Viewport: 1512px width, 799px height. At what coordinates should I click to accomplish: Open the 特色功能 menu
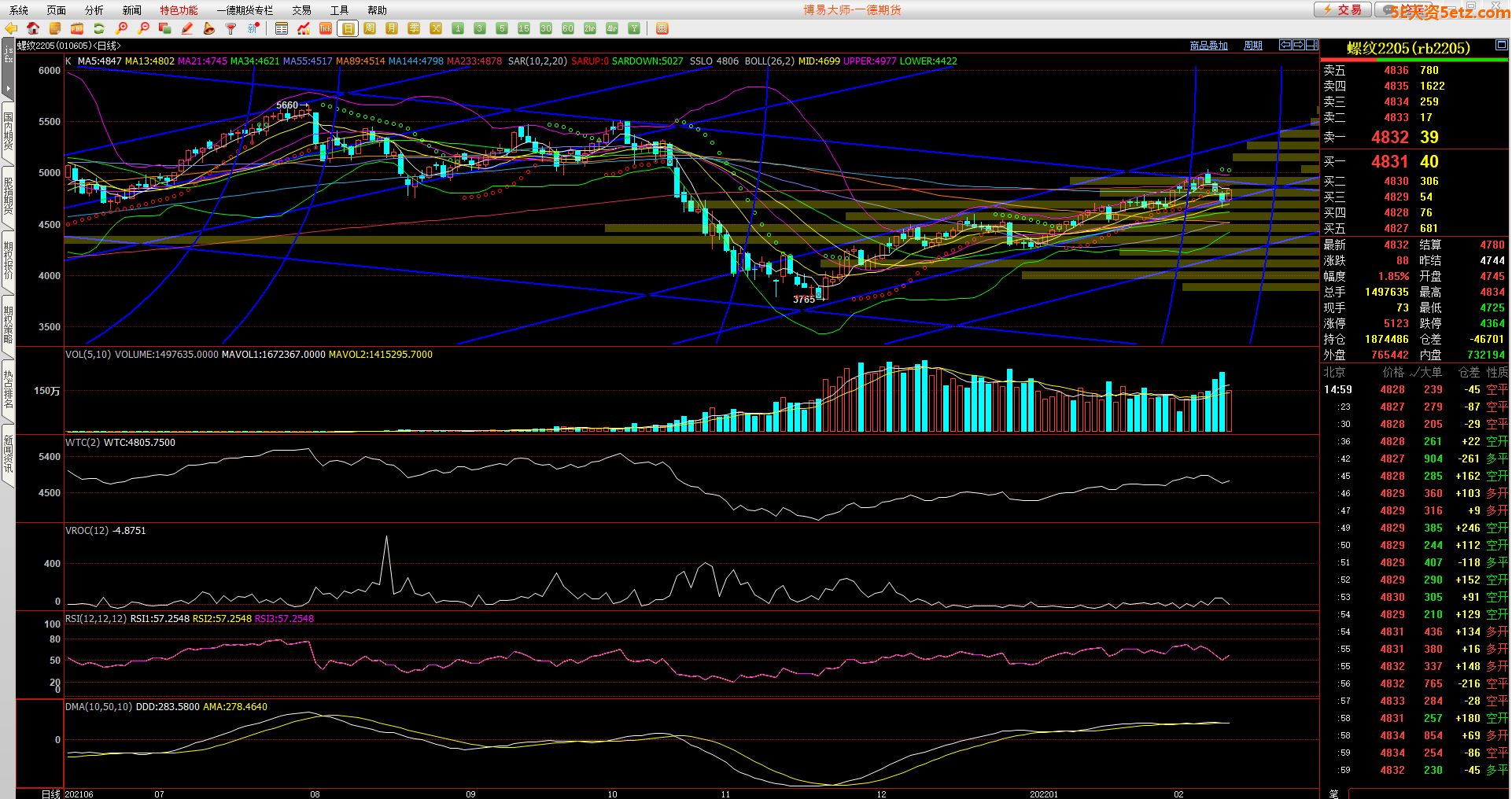[x=179, y=10]
